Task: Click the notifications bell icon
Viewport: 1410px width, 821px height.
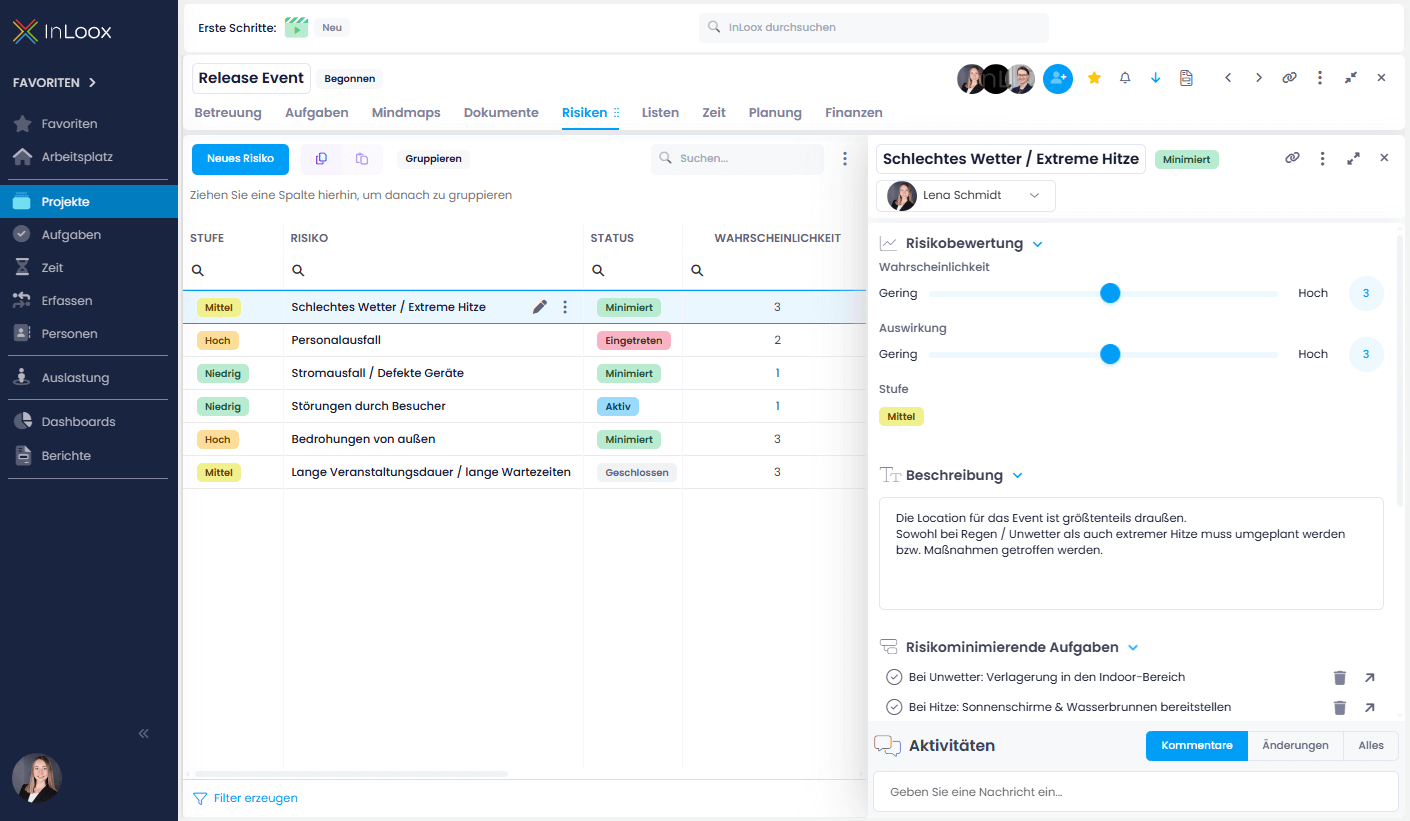Action: tap(1124, 77)
